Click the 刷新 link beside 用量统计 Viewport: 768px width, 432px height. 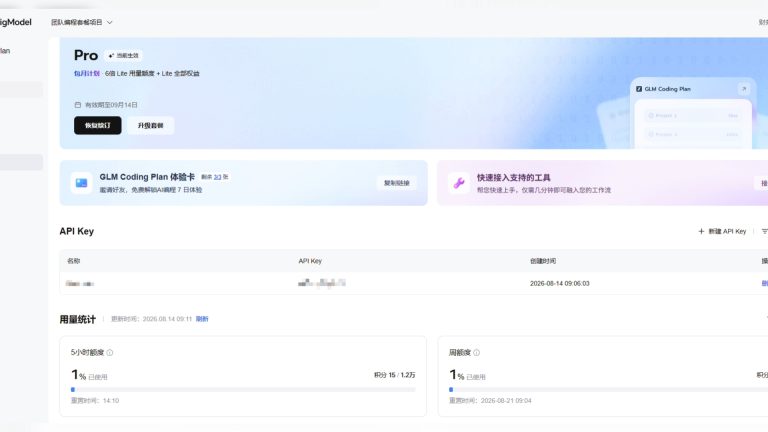(x=202, y=319)
